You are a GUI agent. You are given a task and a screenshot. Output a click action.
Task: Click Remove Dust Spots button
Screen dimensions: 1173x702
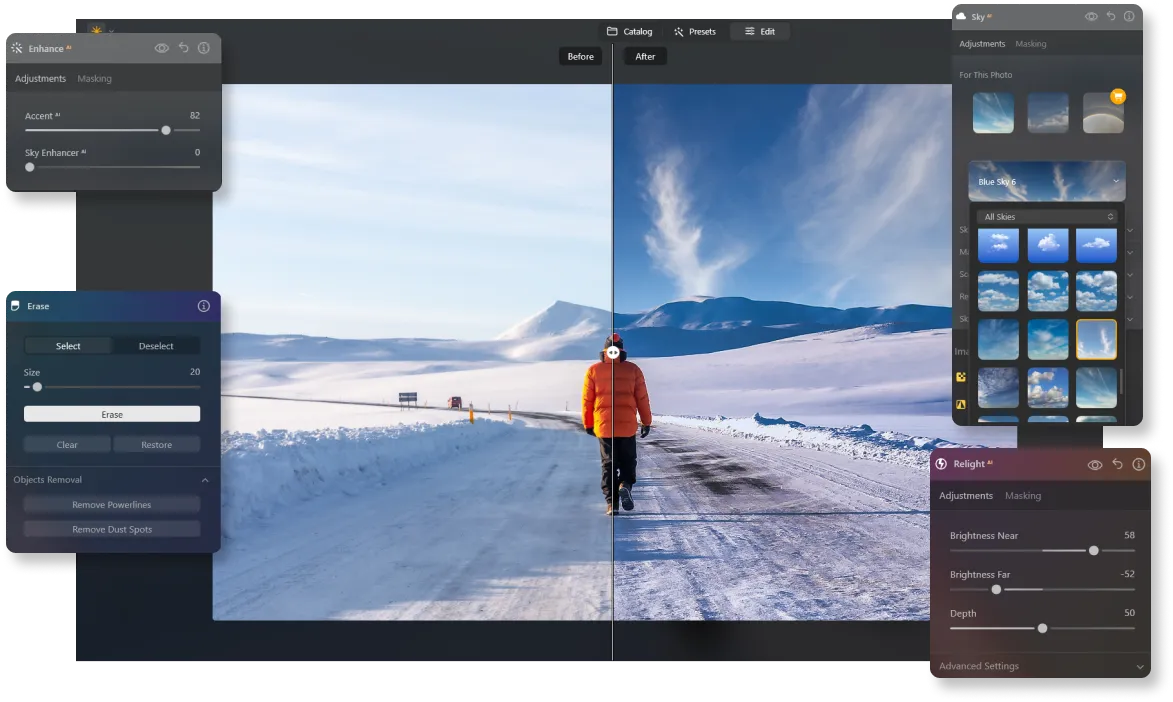point(112,529)
